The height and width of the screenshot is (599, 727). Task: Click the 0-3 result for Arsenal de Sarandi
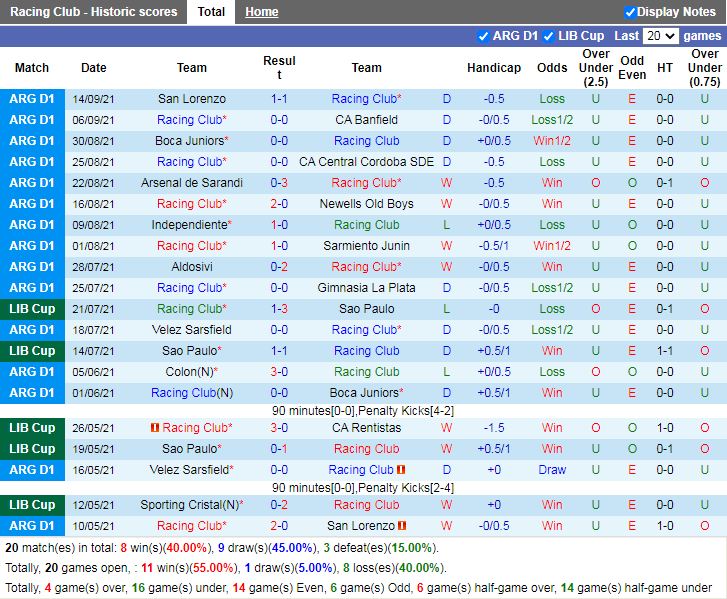tap(279, 183)
